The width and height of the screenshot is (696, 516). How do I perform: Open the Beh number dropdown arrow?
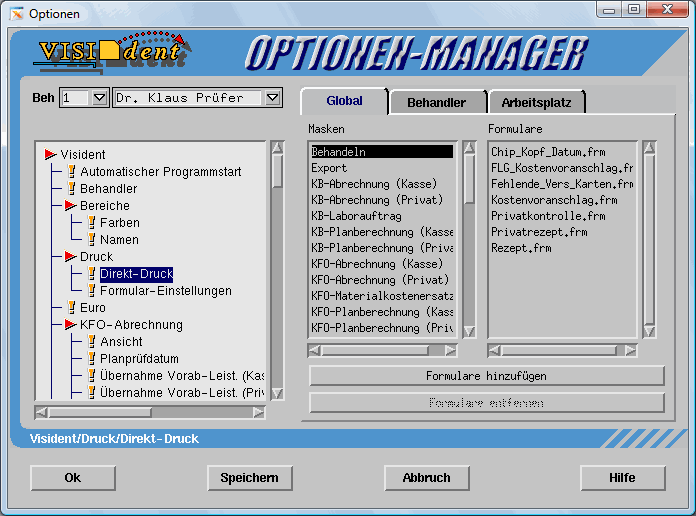(x=99, y=97)
